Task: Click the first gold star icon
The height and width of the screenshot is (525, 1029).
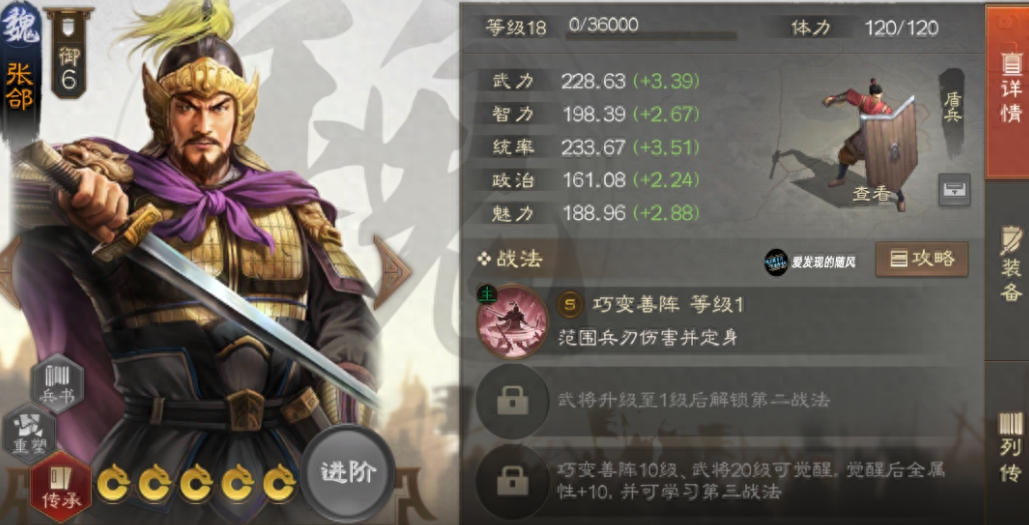Action: tap(114, 482)
